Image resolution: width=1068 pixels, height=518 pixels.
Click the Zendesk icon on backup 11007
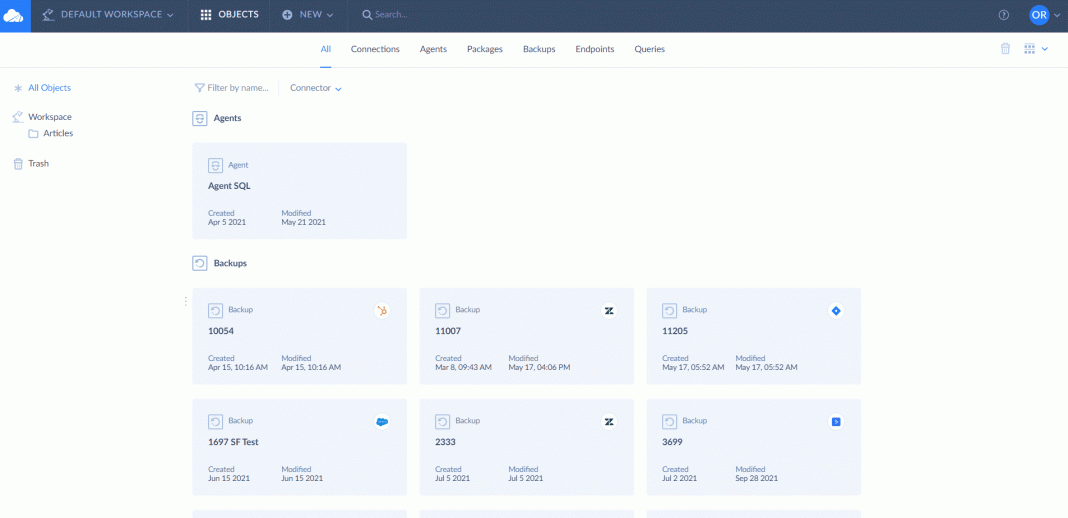pyautogui.click(x=609, y=311)
